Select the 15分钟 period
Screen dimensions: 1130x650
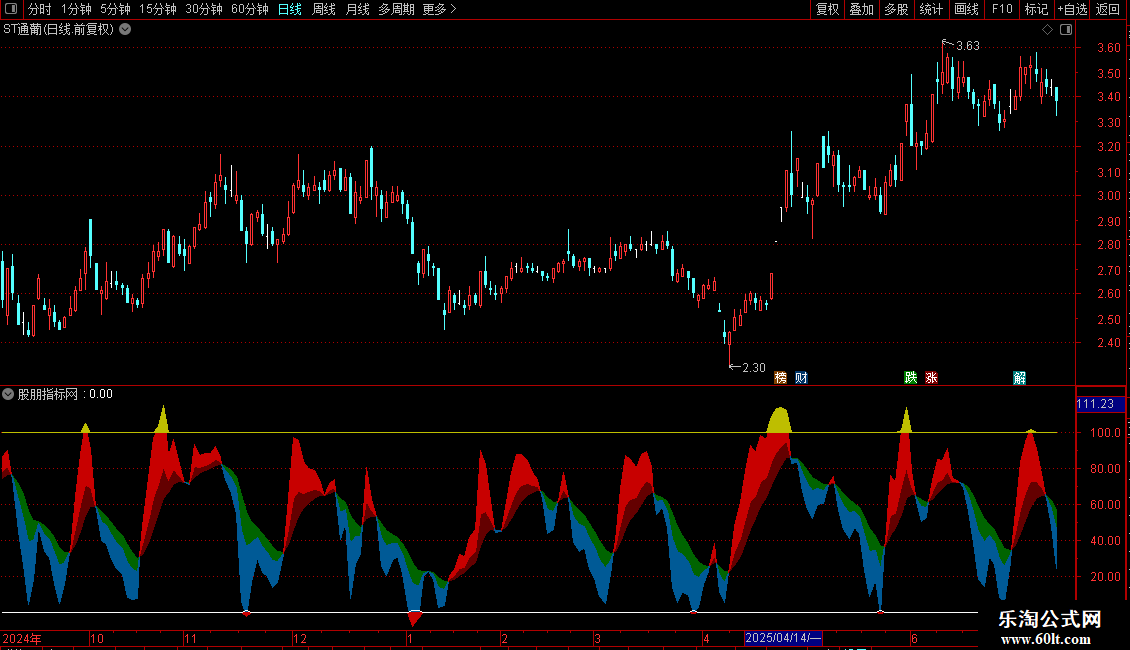(x=158, y=9)
